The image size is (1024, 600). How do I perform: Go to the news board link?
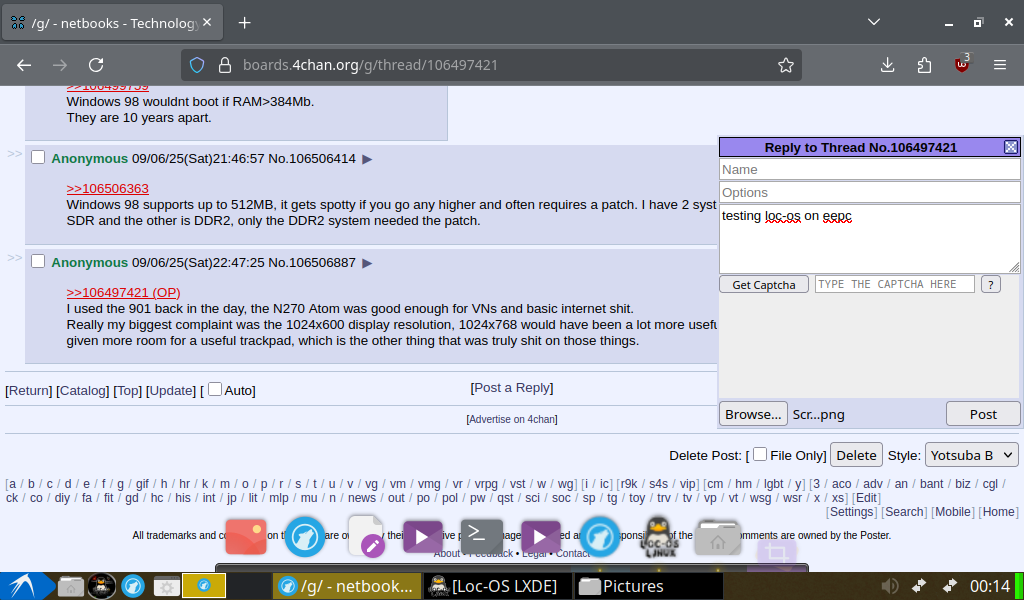[362, 497]
